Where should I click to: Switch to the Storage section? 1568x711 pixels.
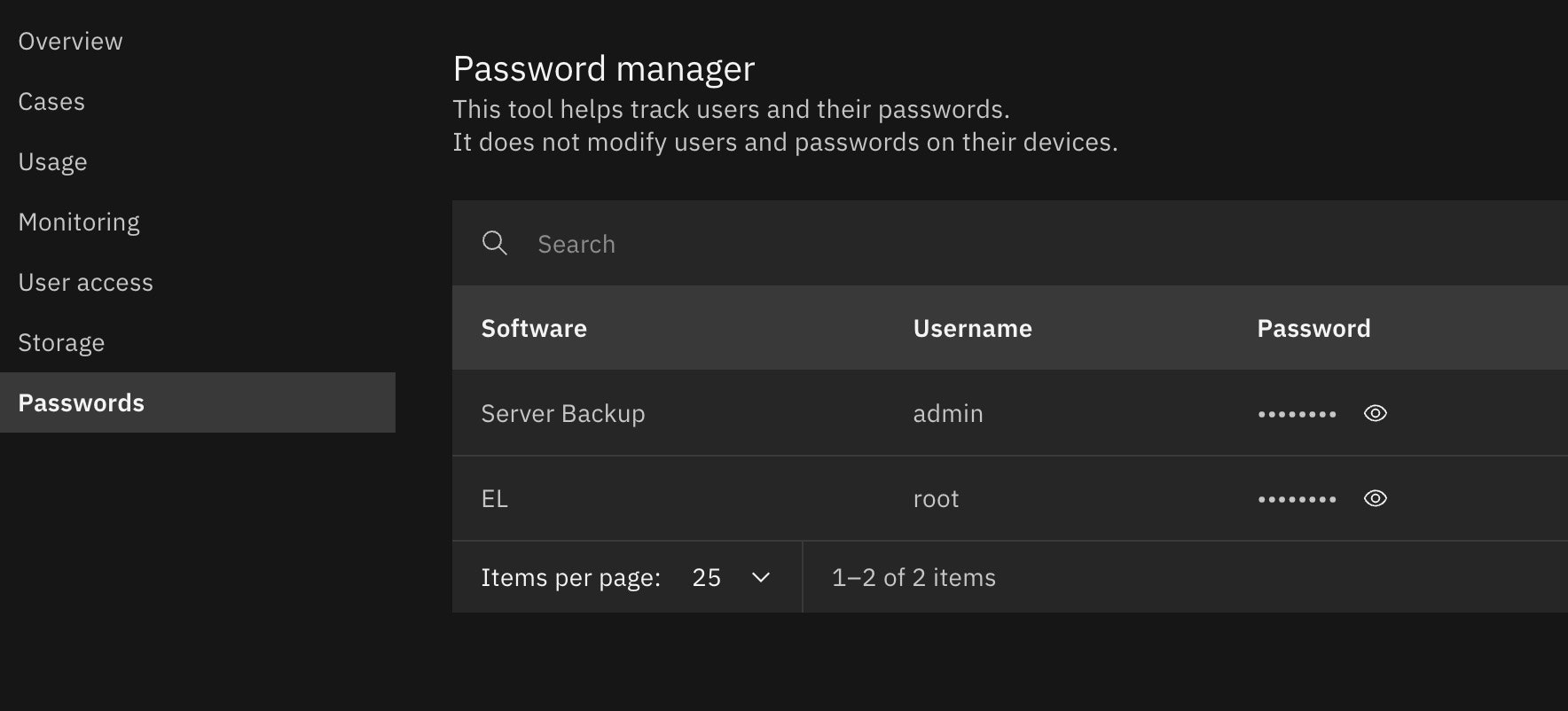[x=61, y=343]
